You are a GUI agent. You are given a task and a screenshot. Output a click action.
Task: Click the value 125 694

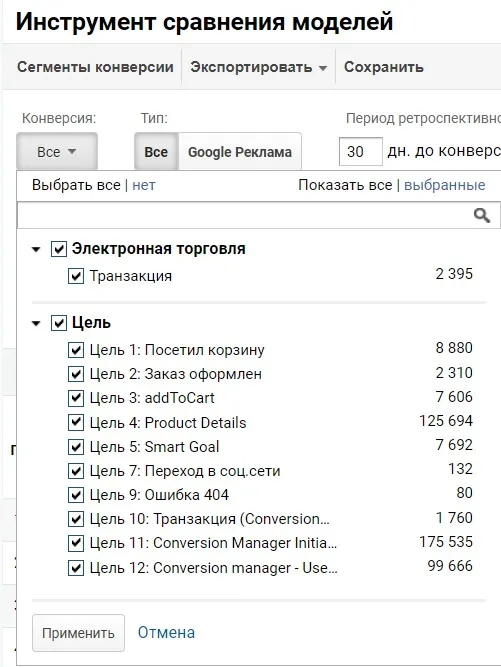coord(446,421)
